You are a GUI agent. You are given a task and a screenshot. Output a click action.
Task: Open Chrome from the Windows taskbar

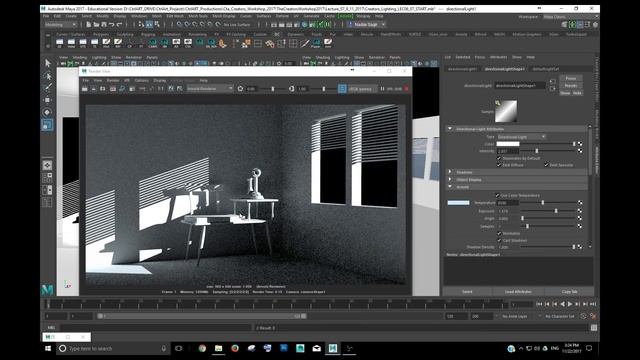[x=202, y=348]
